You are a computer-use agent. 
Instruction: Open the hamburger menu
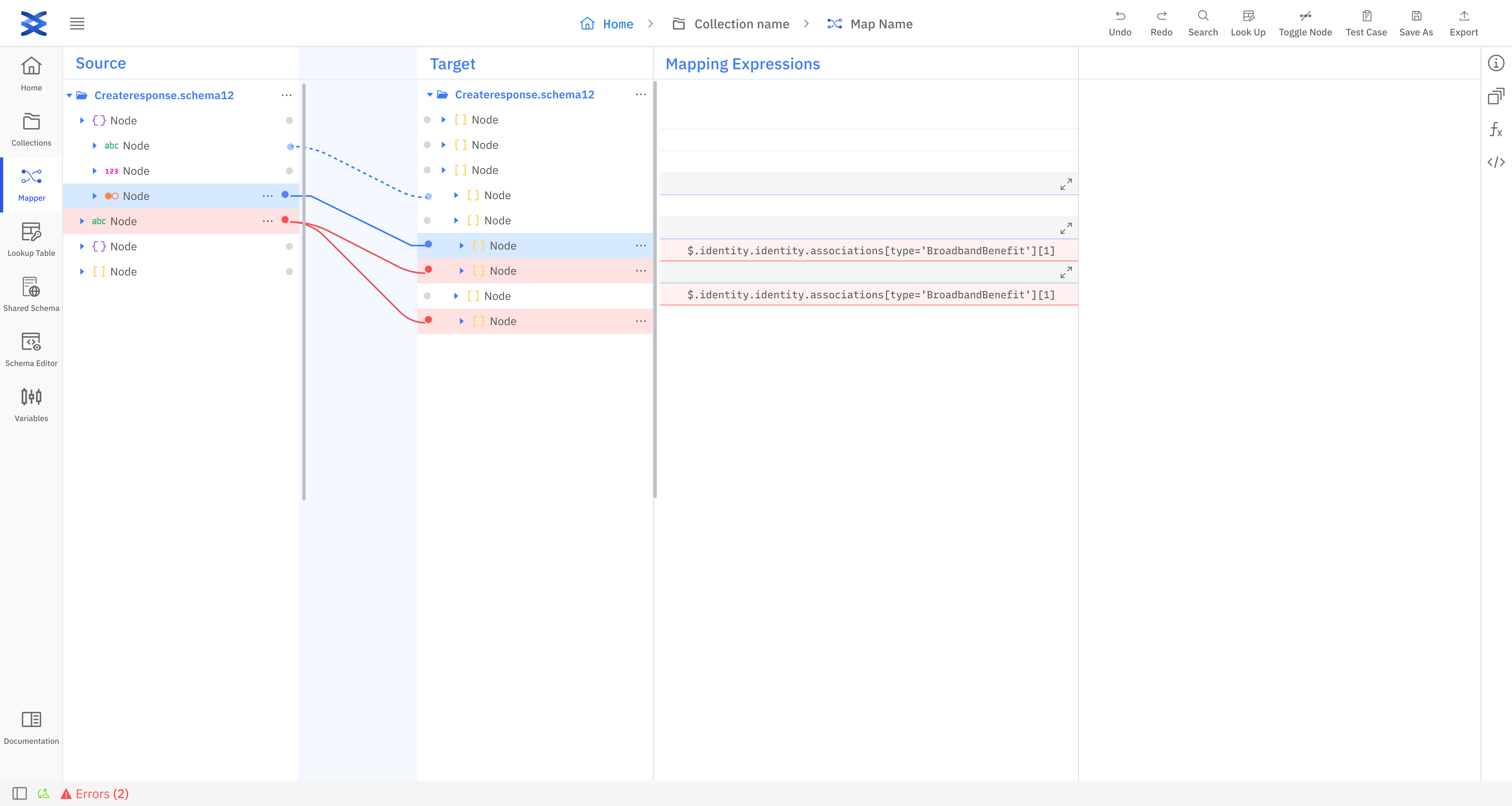pyautogui.click(x=77, y=23)
